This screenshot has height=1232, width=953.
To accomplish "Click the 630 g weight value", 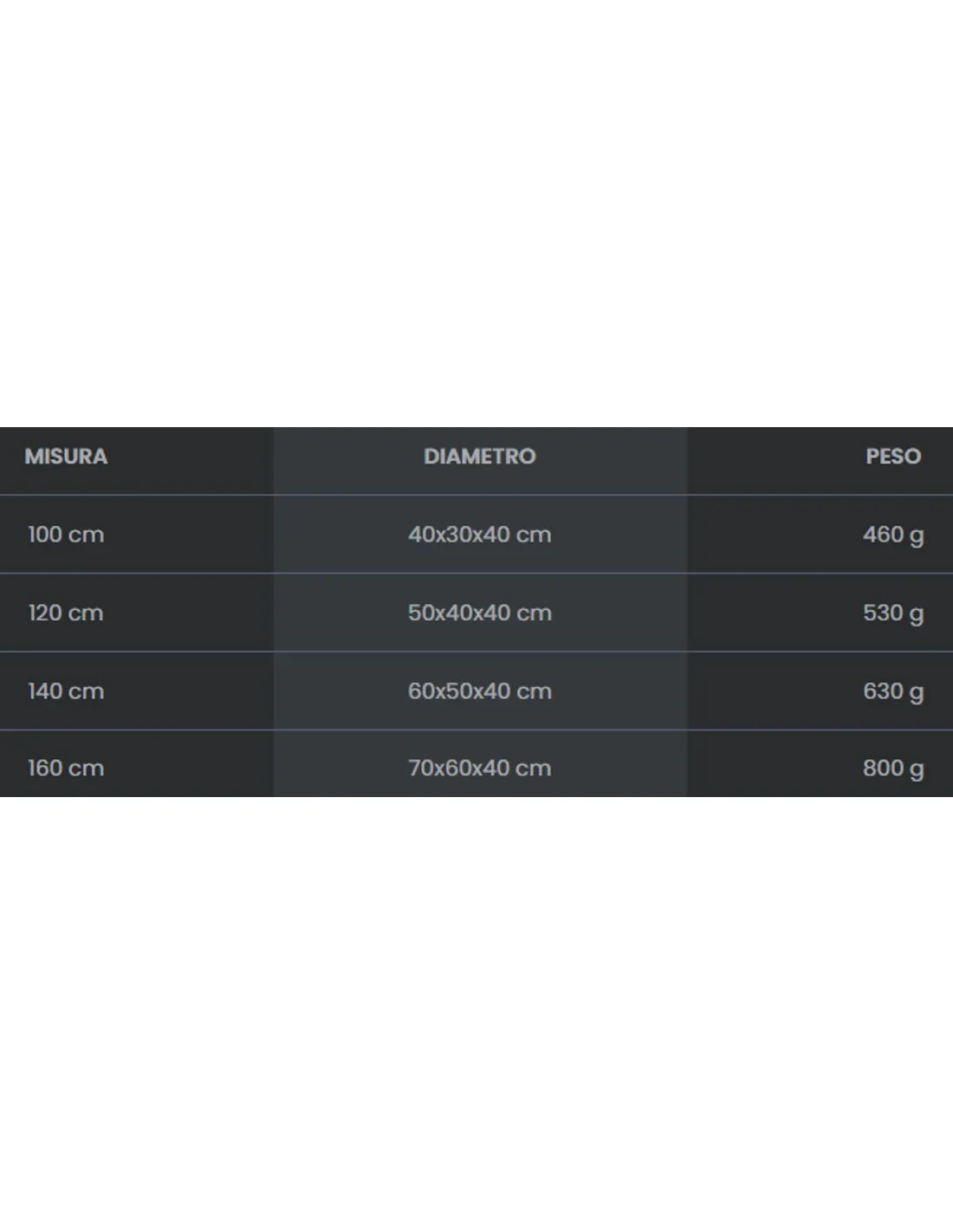I will tap(893, 691).
